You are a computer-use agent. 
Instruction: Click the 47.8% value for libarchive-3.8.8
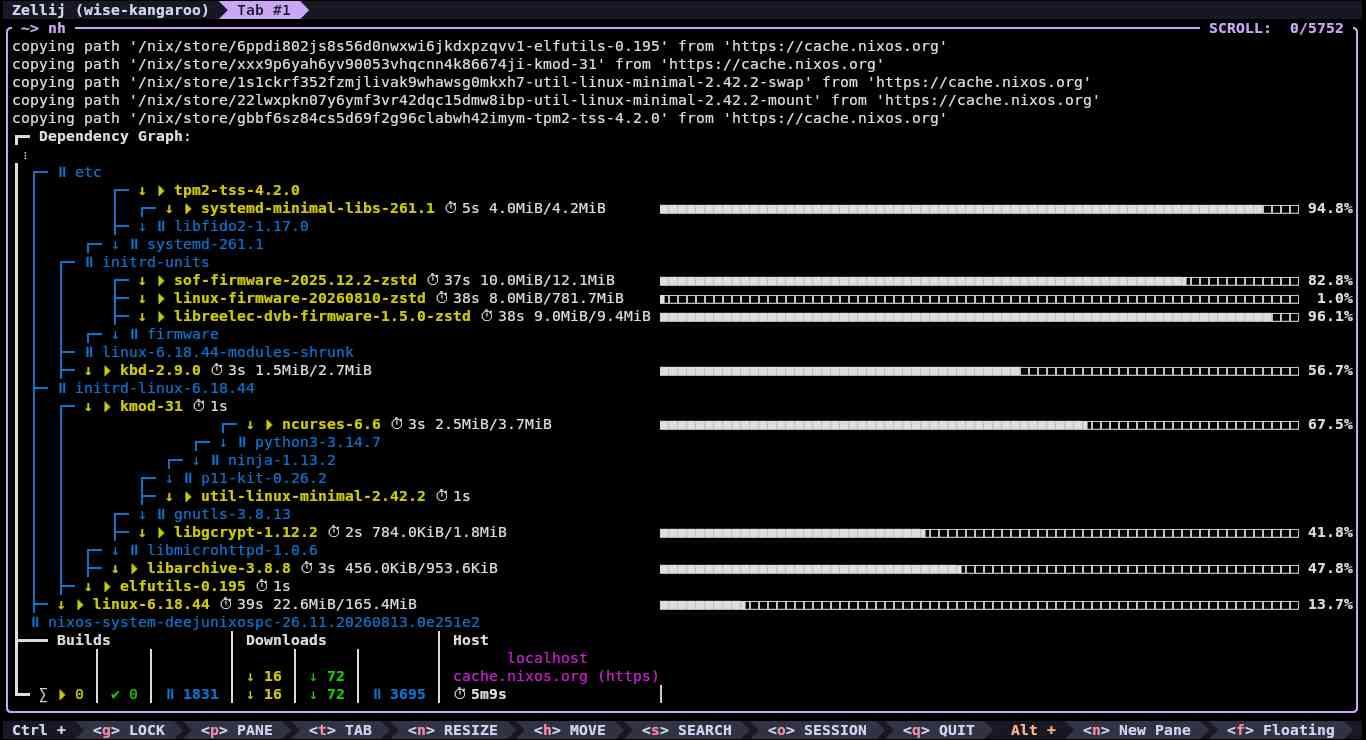click(1330, 568)
